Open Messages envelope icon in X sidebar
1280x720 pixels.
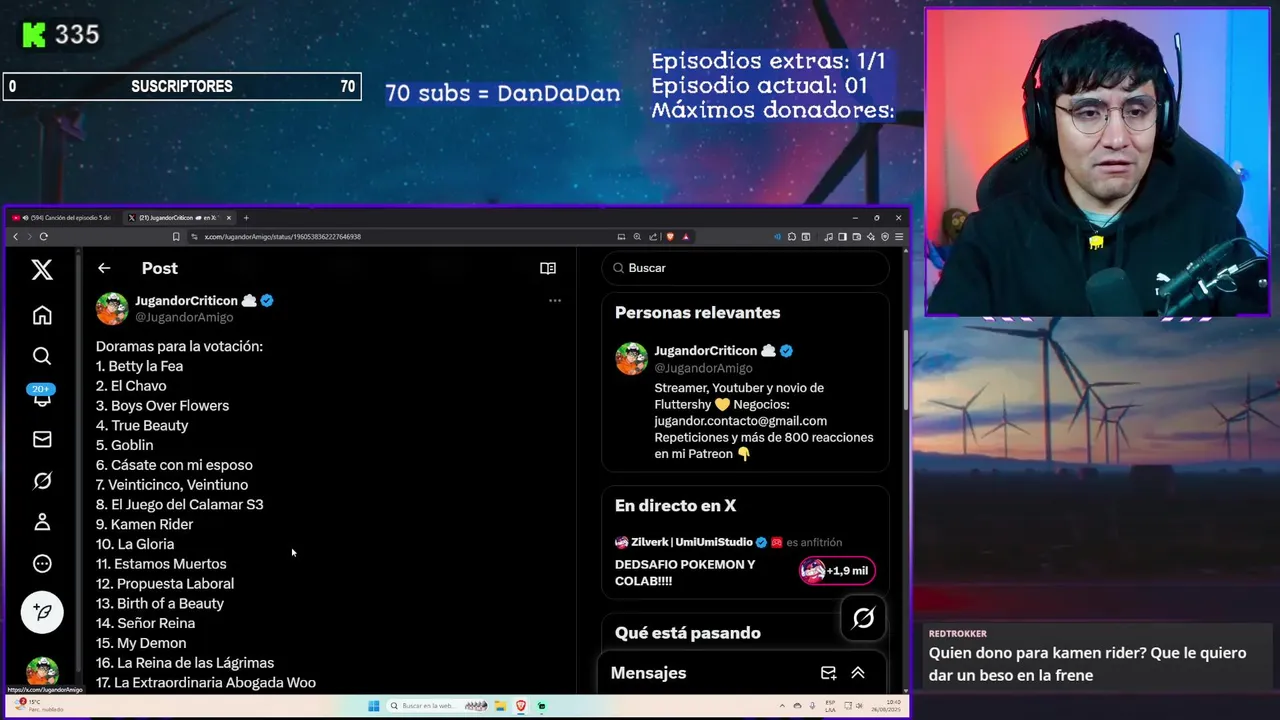[x=42, y=439]
